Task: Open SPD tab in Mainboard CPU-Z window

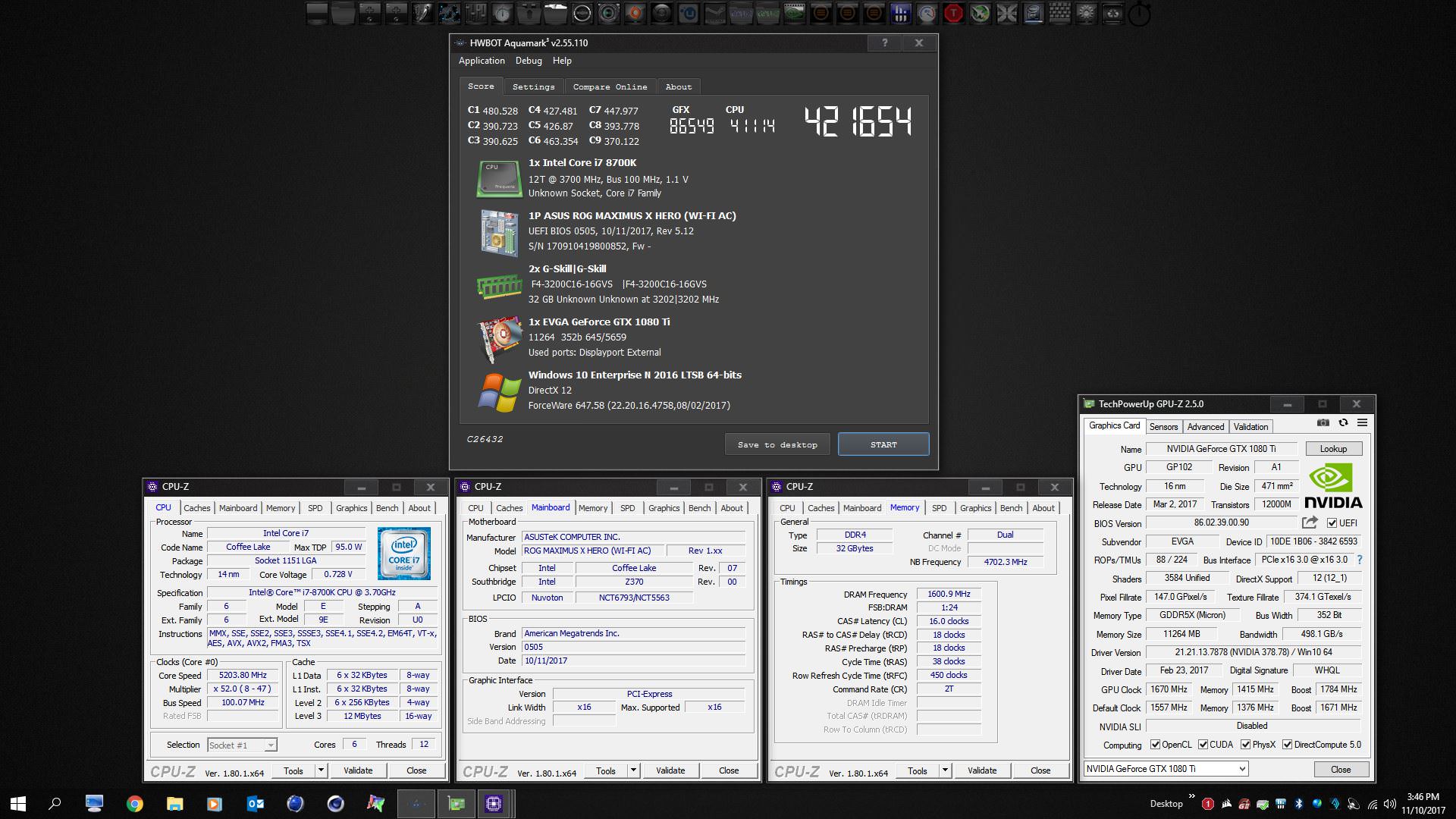Action: point(627,508)
